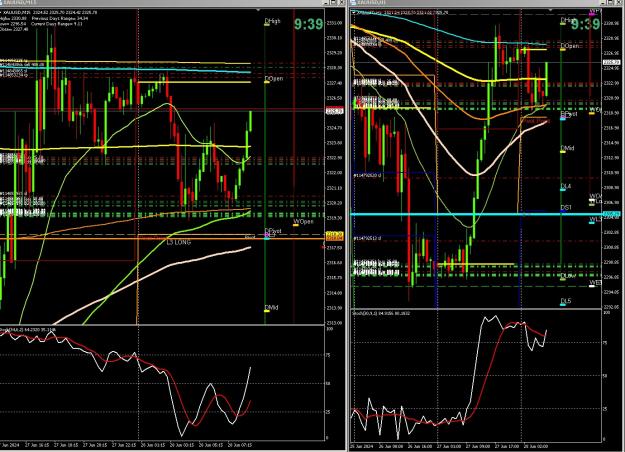Click 2322.00 on left chart price scale
This screenshot has width=625, height=452.
click(334, 173)
